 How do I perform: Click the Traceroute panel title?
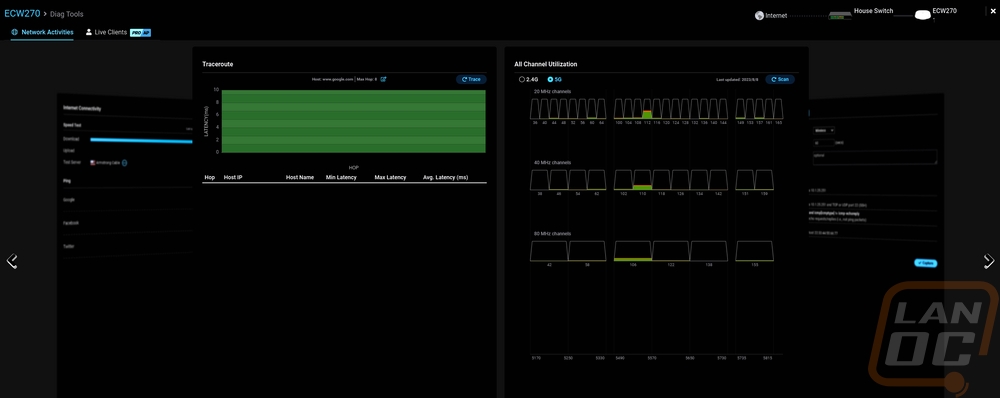click(x=217, y=64)
